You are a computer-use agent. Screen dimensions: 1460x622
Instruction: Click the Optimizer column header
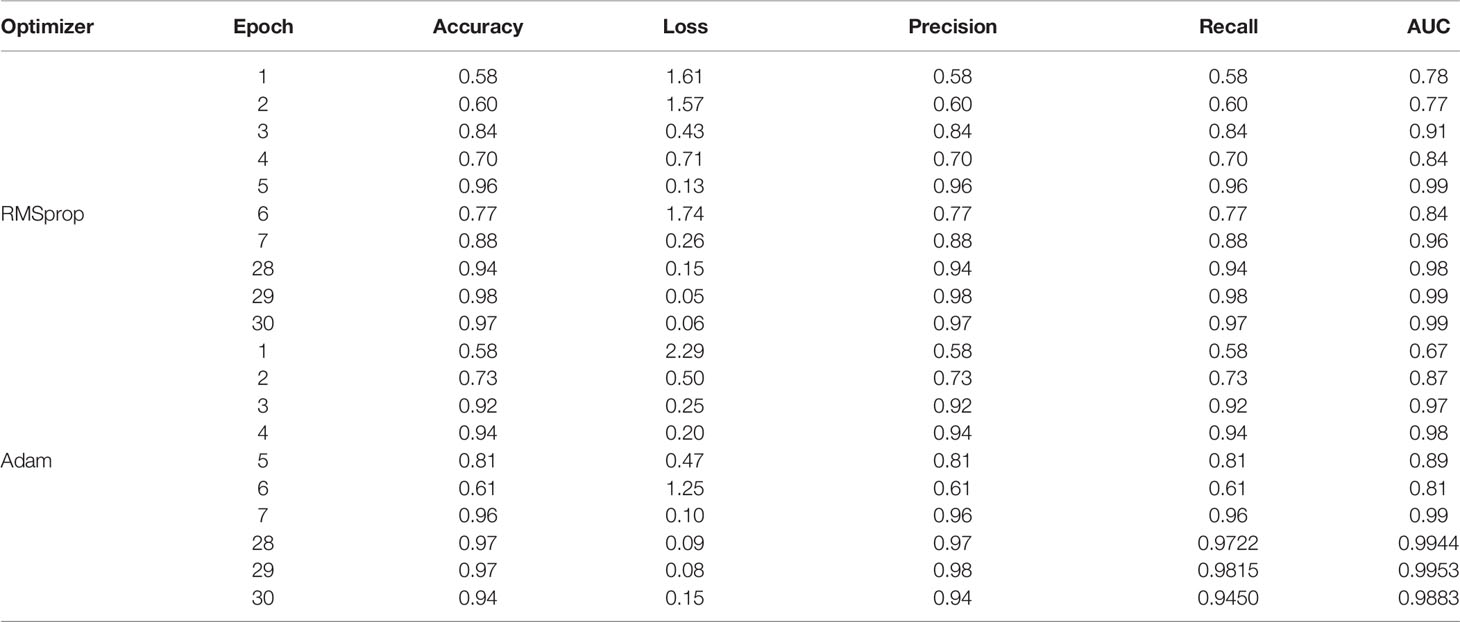tap(47, 28)
